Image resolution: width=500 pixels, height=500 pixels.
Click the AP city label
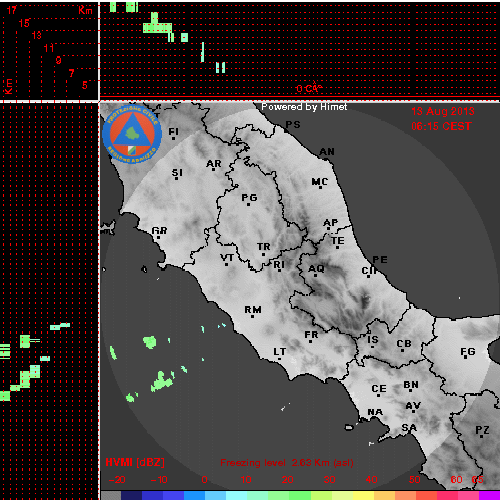[x=331, y=223]
